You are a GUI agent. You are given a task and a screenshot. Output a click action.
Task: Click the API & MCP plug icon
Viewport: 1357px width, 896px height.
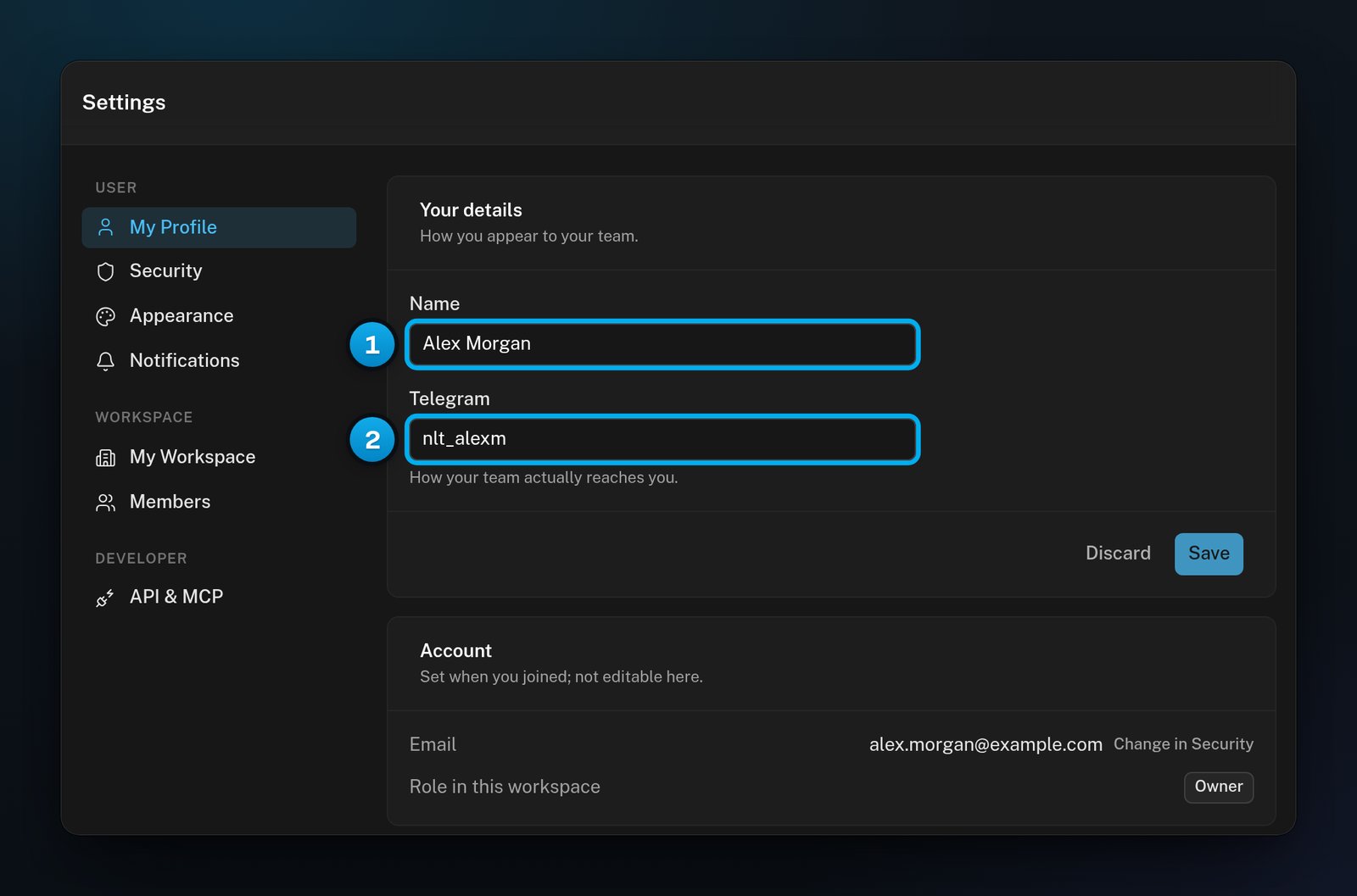pyautogui.click(x=105, y=598)
